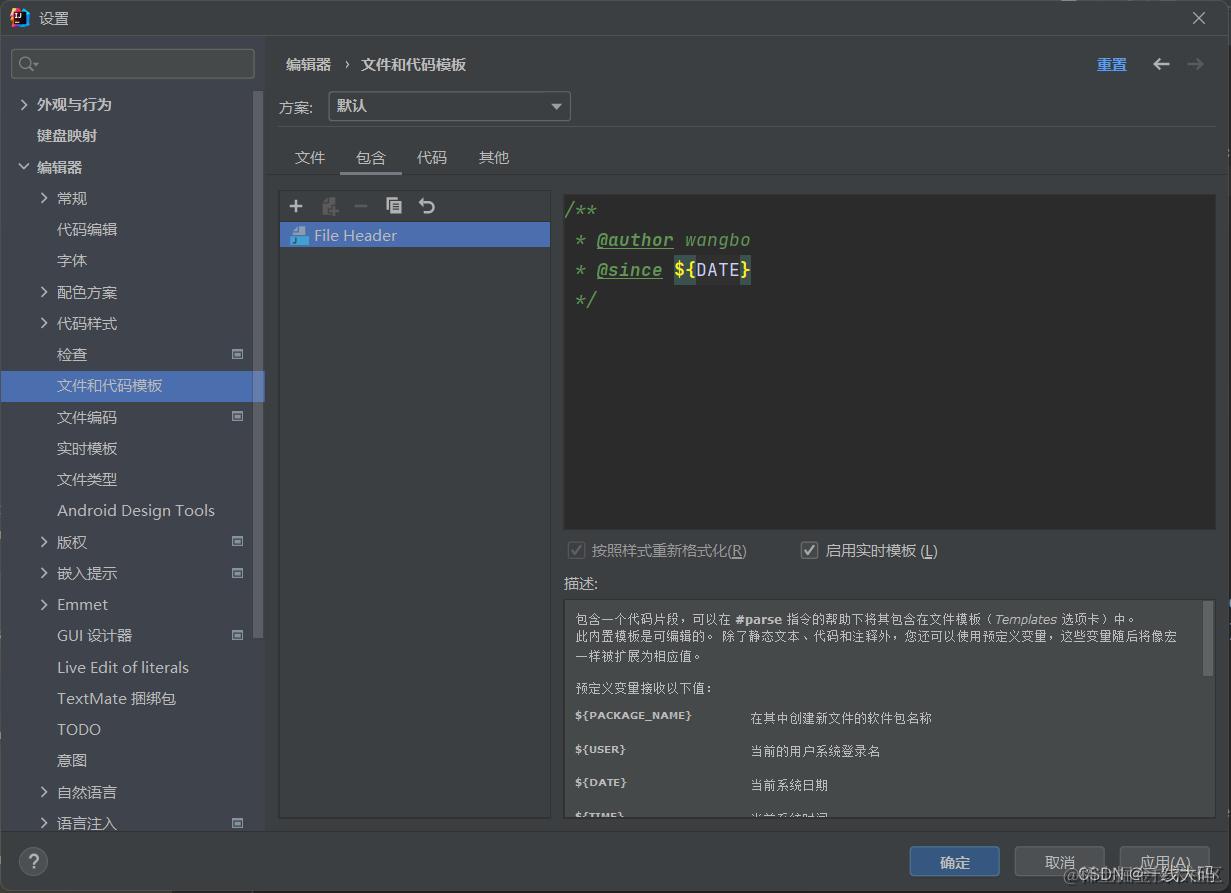
Task: Click the copy template icon
Action: tap(394, 206)
